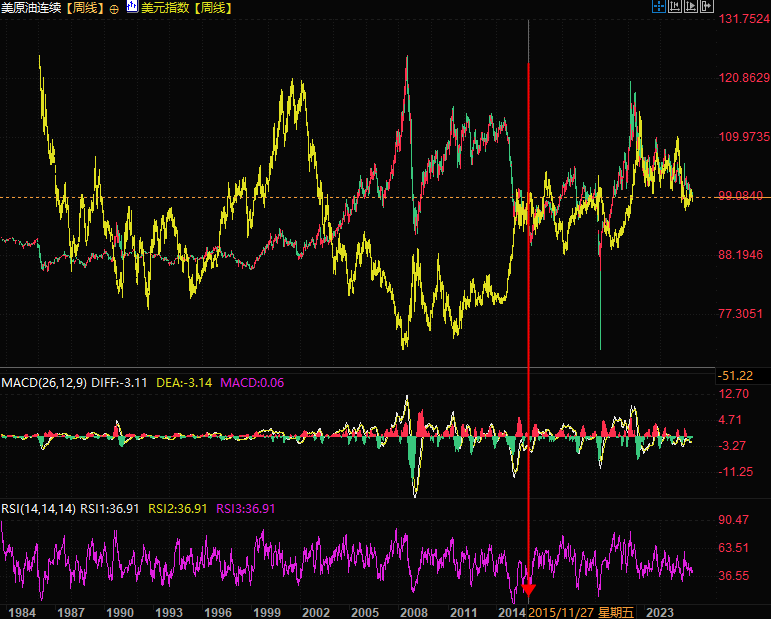Click the blue crosshair icon at top right
This screenshot has height=619, width=771.
point(658,8)
